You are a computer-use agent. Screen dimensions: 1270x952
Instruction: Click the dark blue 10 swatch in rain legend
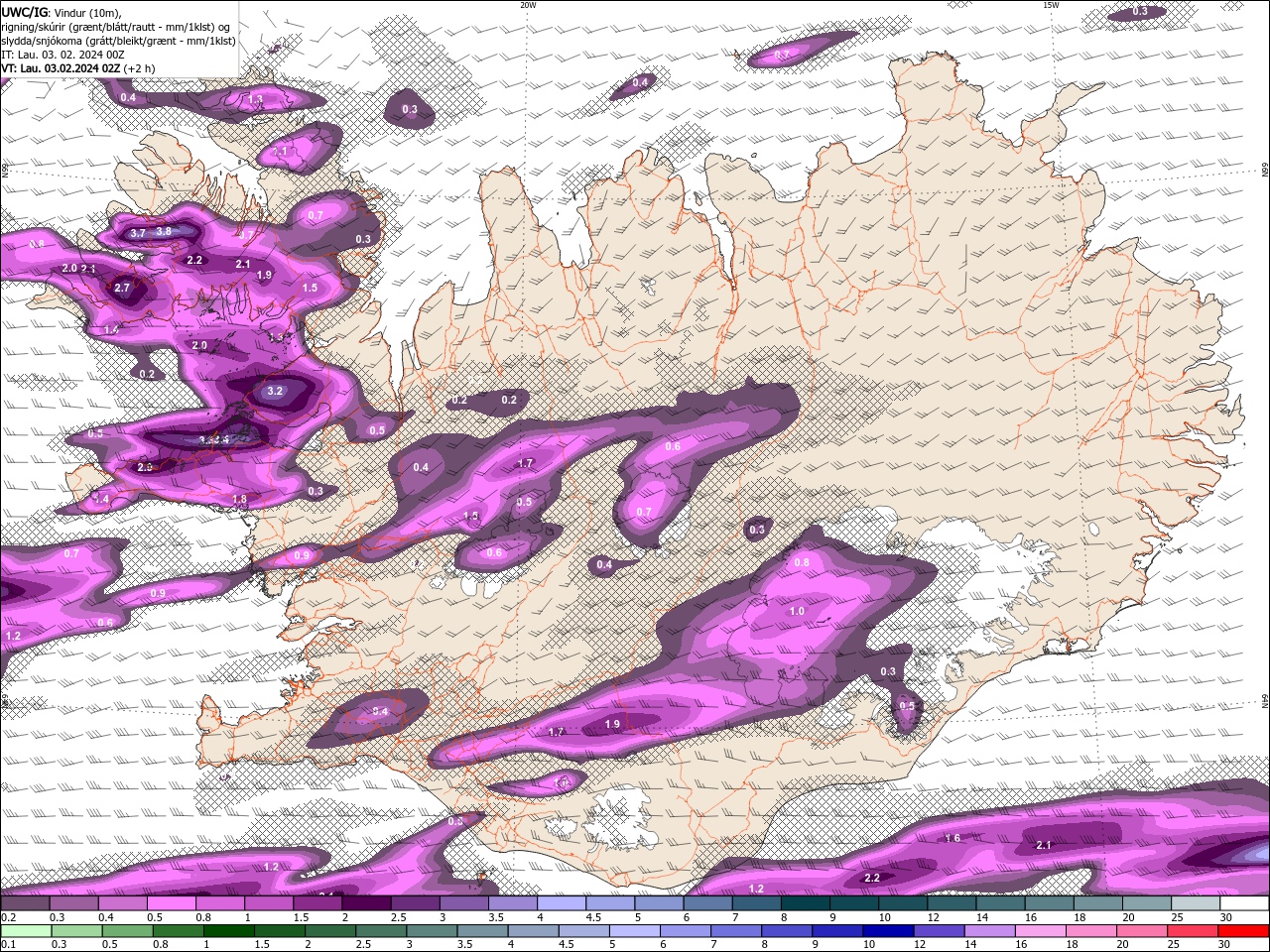pos(887,931)
